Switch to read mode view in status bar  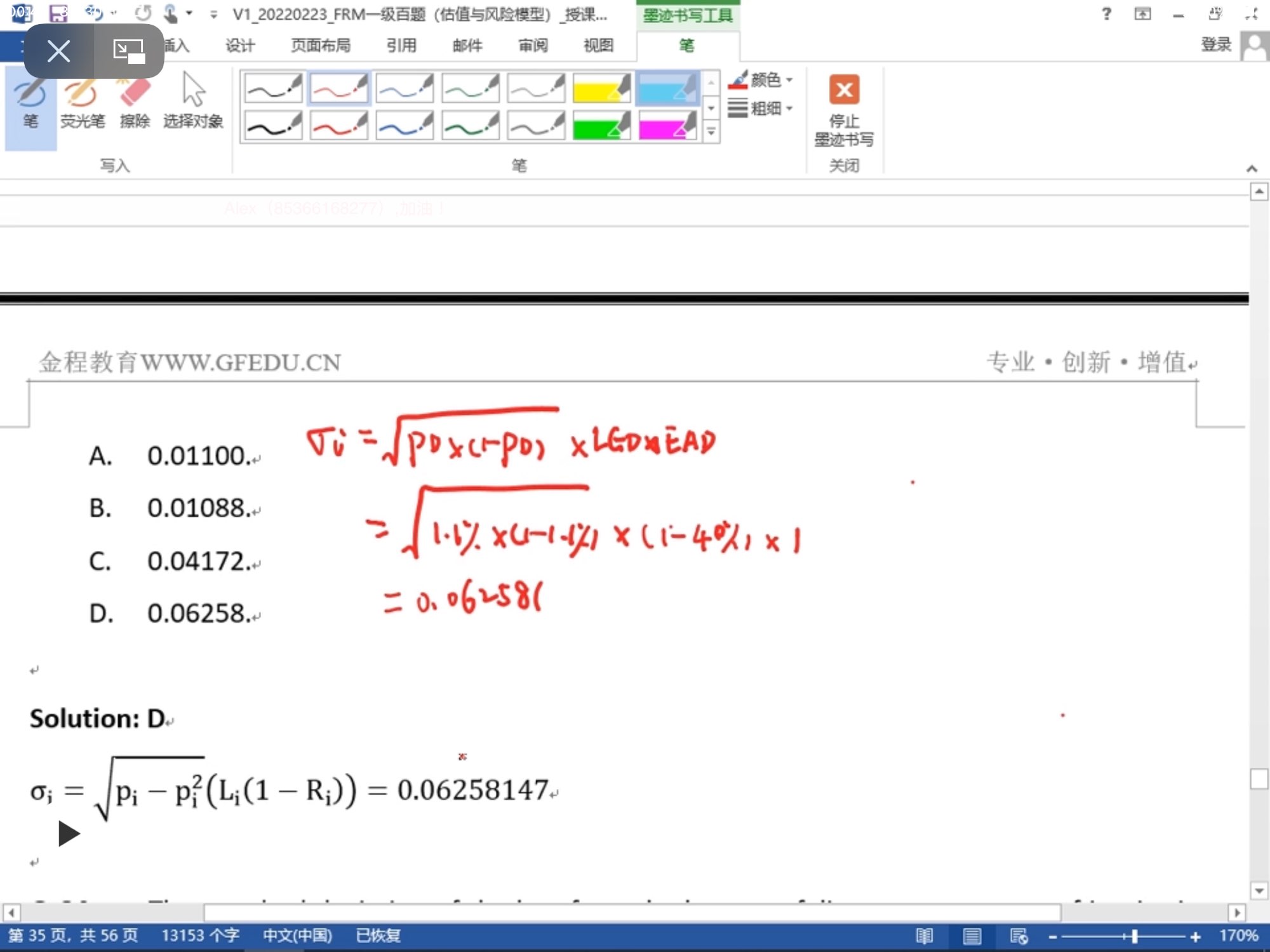tap(925, 935)
